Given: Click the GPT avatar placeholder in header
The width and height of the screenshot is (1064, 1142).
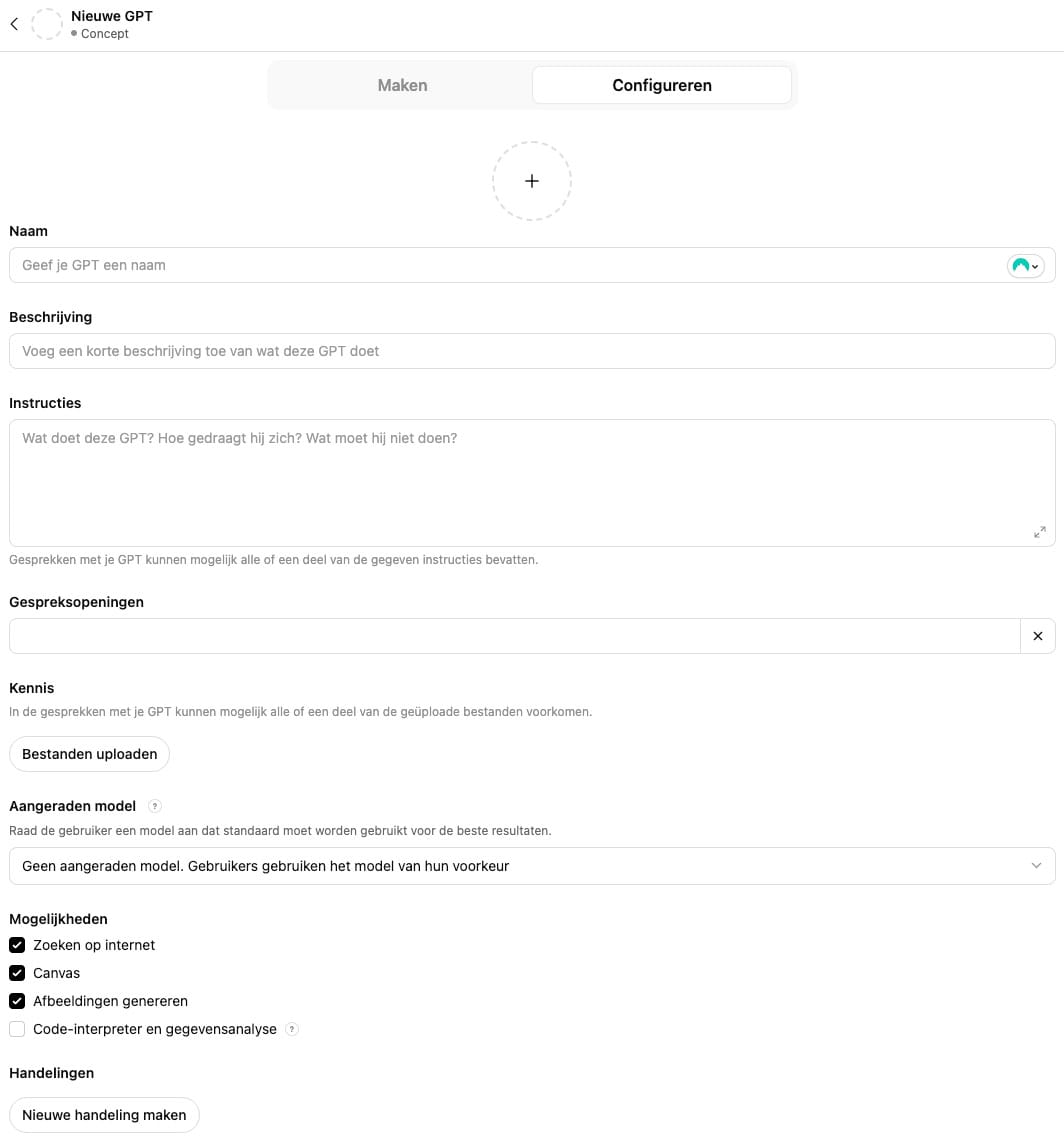Looking at the screenshot, I should point(47,24).
